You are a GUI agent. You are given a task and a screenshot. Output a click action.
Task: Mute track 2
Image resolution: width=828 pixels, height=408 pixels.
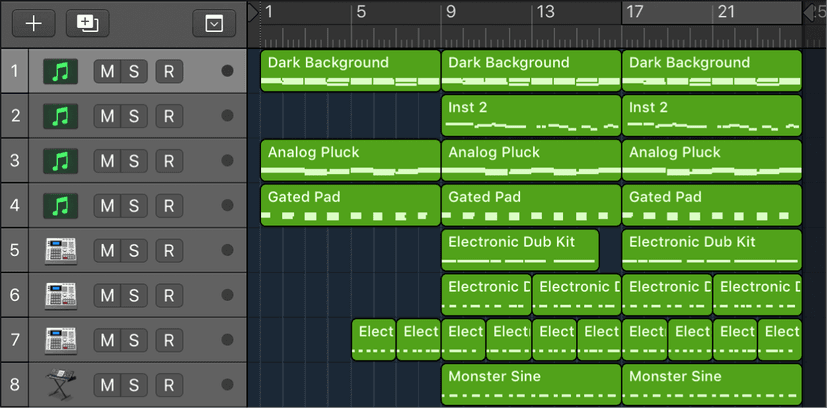107,116
